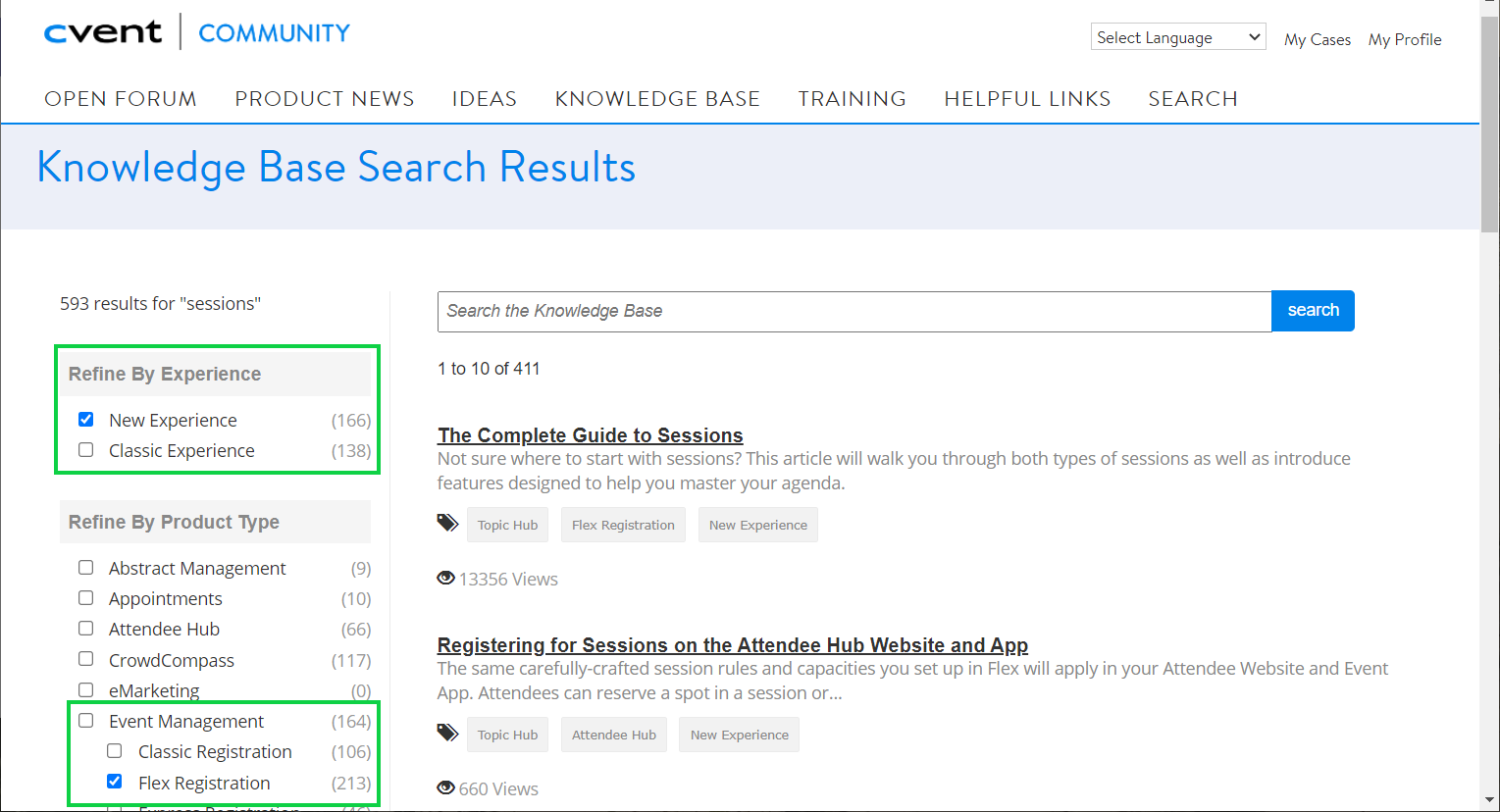Click the eye views icon beside 13356 Views
Viewport: 1500px width, 812px height.
pyautogui.click(x=445, y=579)
